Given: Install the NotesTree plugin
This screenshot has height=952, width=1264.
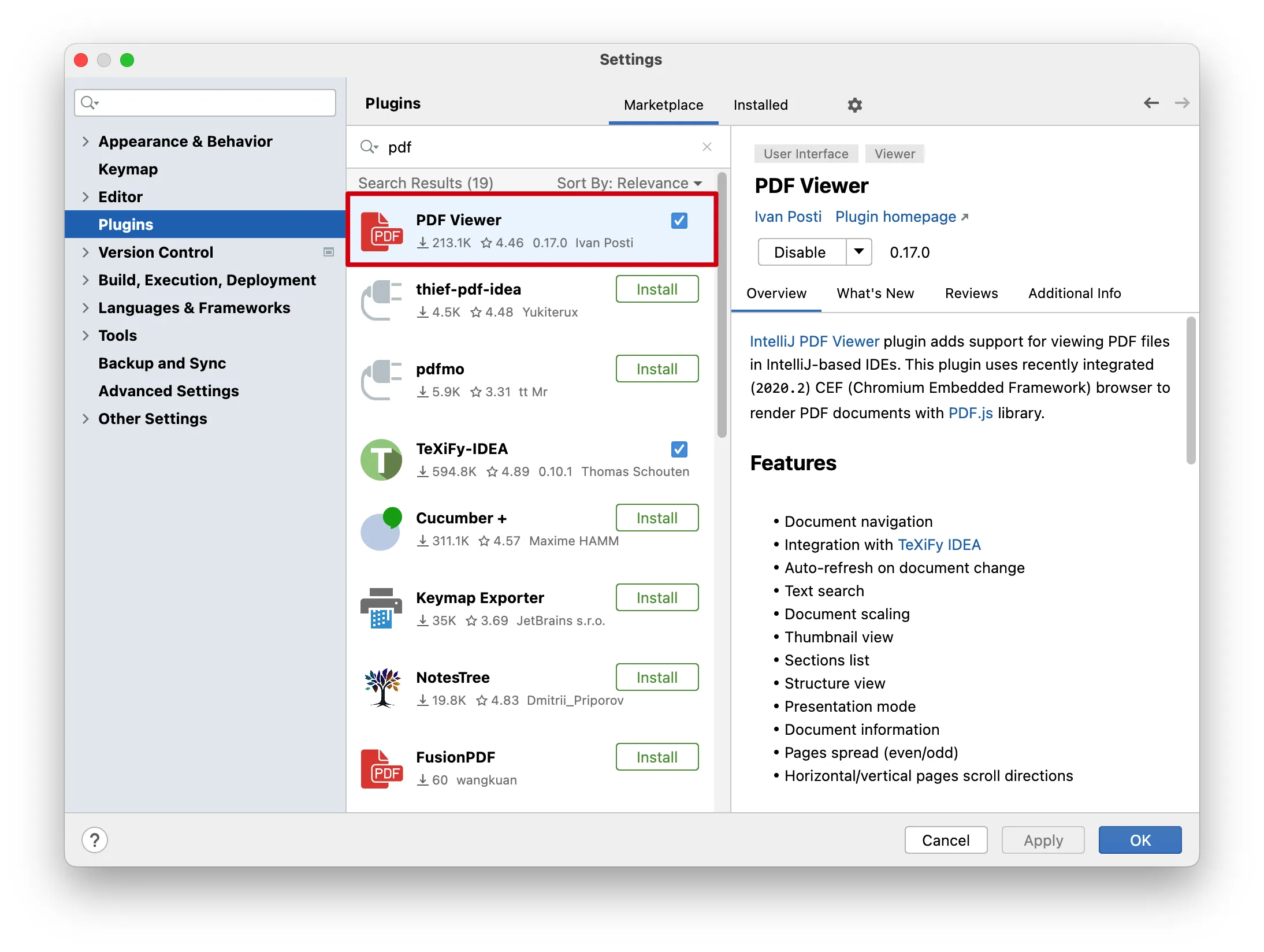Looking at the screenshot, I should tap(657, 677).
